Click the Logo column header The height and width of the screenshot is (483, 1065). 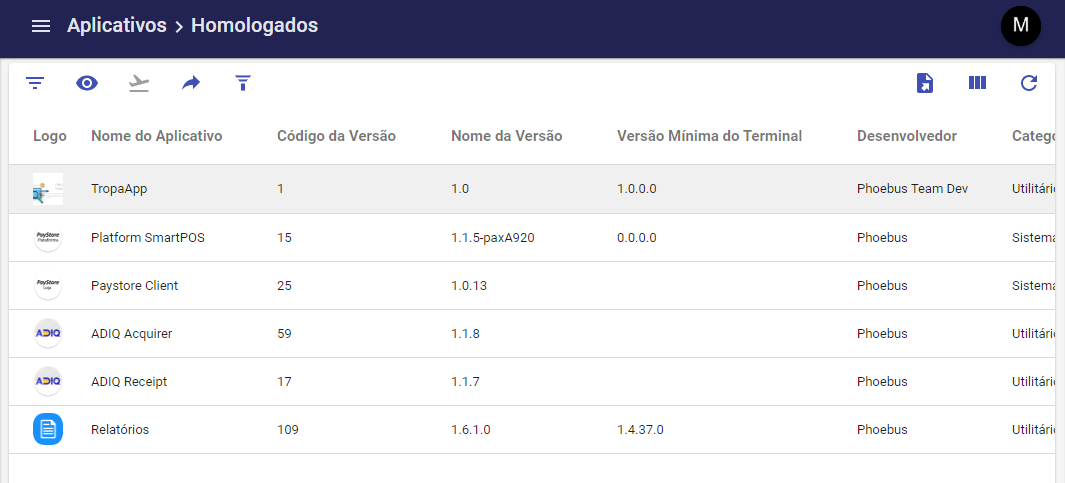coord(50,136)
